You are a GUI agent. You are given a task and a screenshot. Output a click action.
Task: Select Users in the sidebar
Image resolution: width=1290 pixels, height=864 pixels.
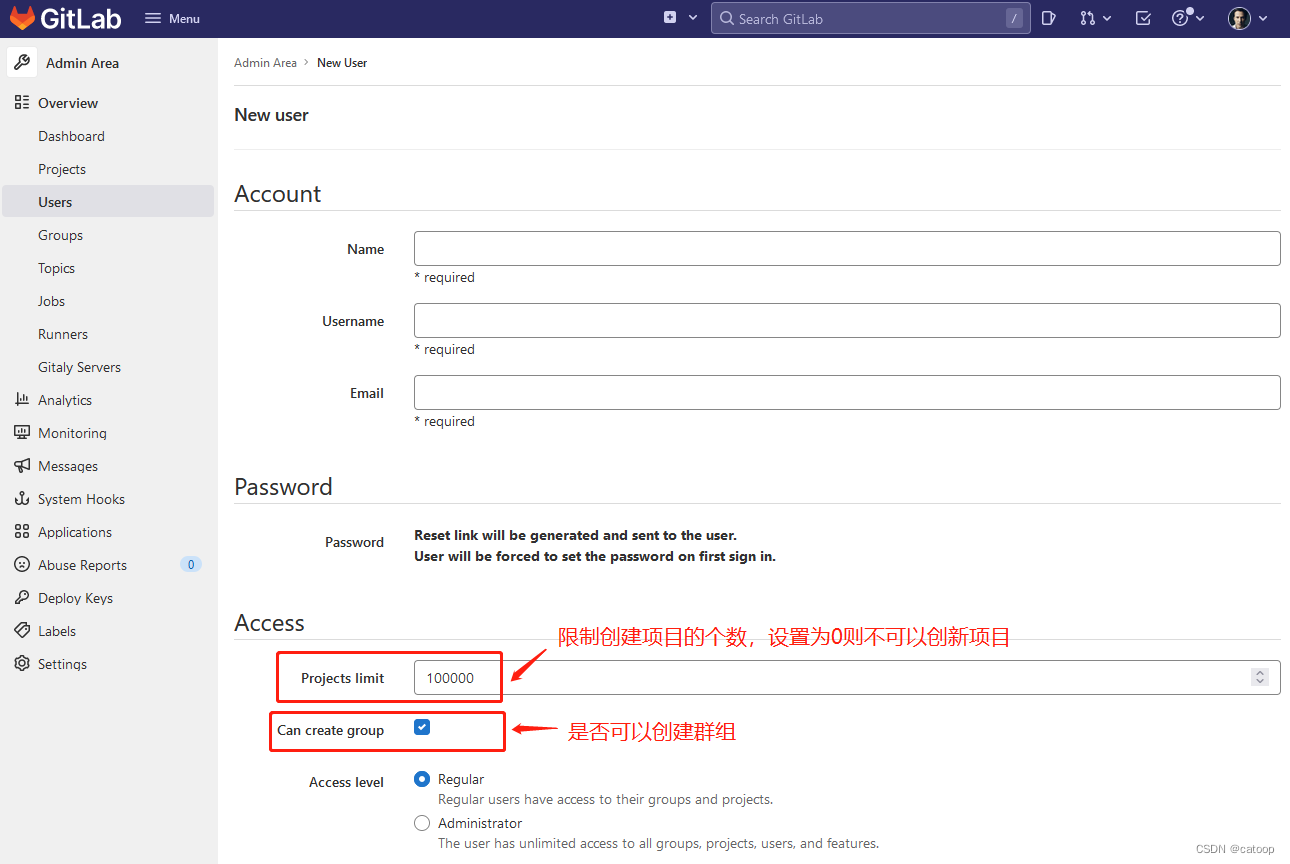click(x=108, y=202)
